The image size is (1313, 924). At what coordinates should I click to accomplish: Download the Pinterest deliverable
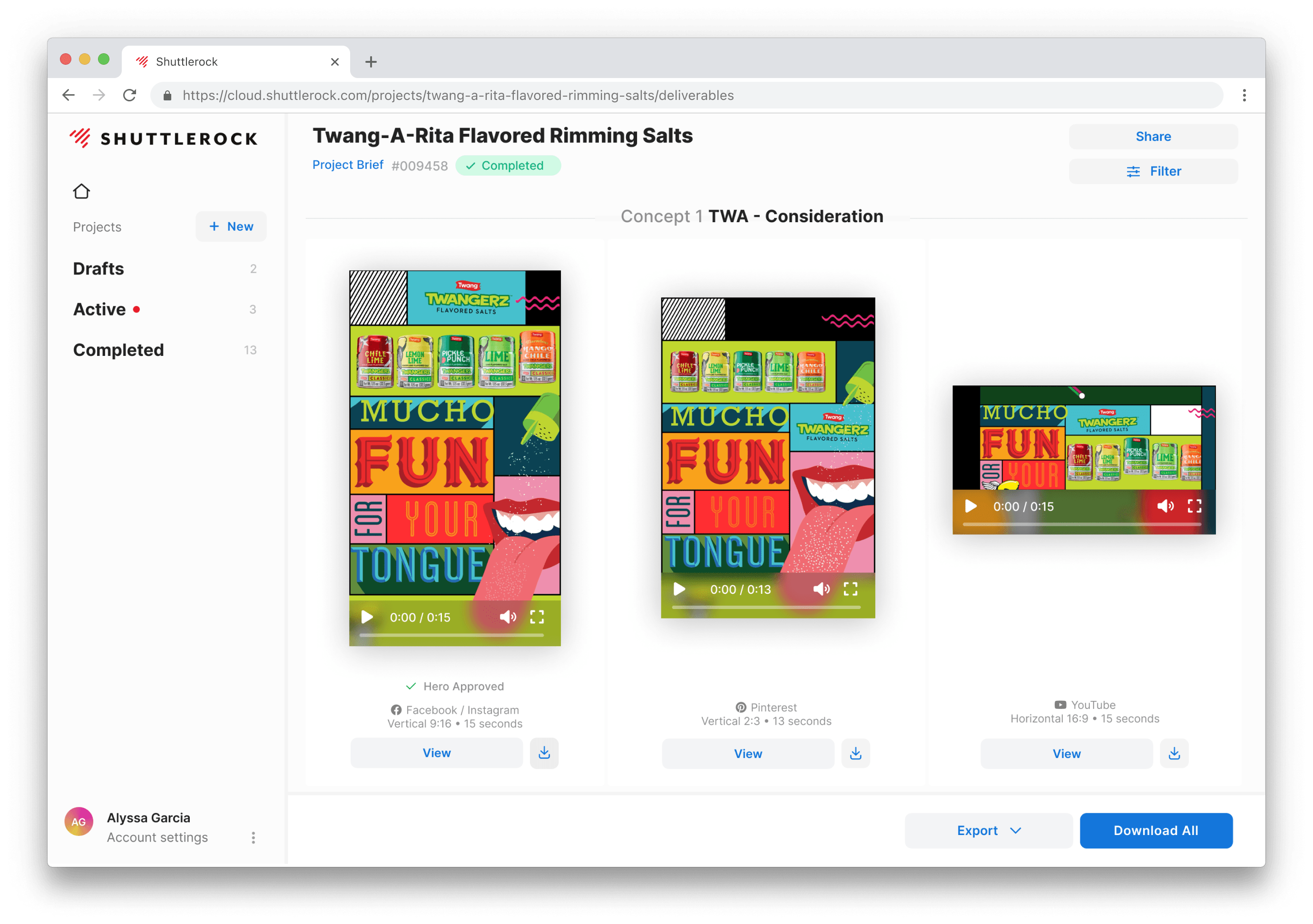(x=855, y=754)
